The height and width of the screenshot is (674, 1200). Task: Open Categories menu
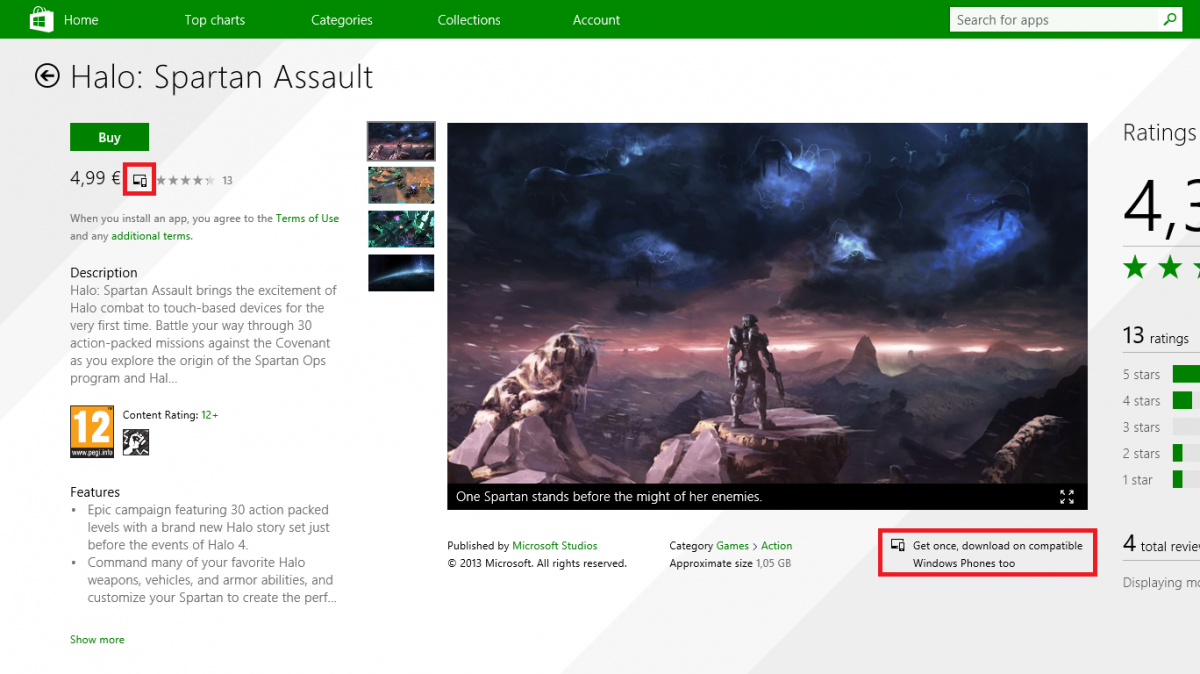click(342, 20)
